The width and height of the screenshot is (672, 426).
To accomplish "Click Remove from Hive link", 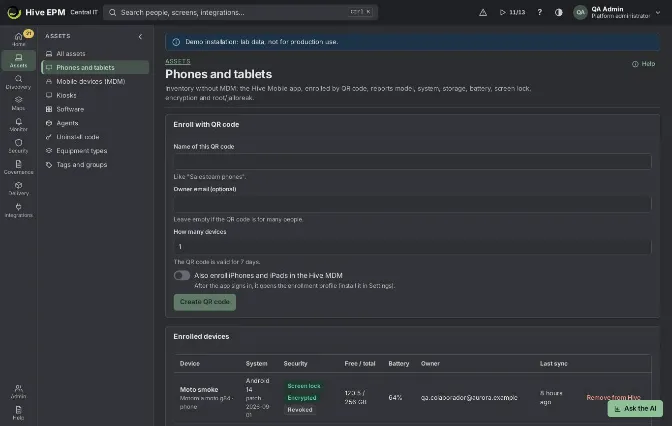I will 613,397.
